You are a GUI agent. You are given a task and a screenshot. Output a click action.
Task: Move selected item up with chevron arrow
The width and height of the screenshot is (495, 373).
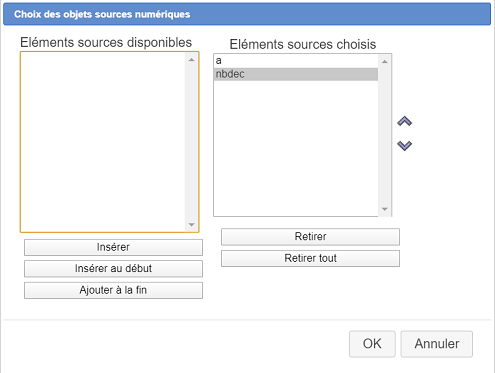pos(405,121)
